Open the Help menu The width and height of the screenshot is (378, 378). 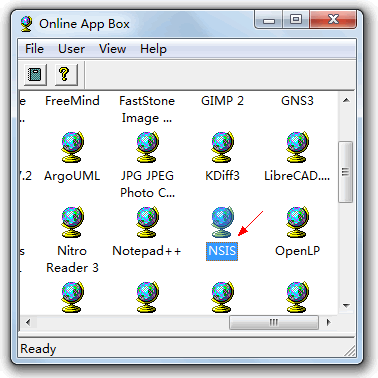point(153,49)
